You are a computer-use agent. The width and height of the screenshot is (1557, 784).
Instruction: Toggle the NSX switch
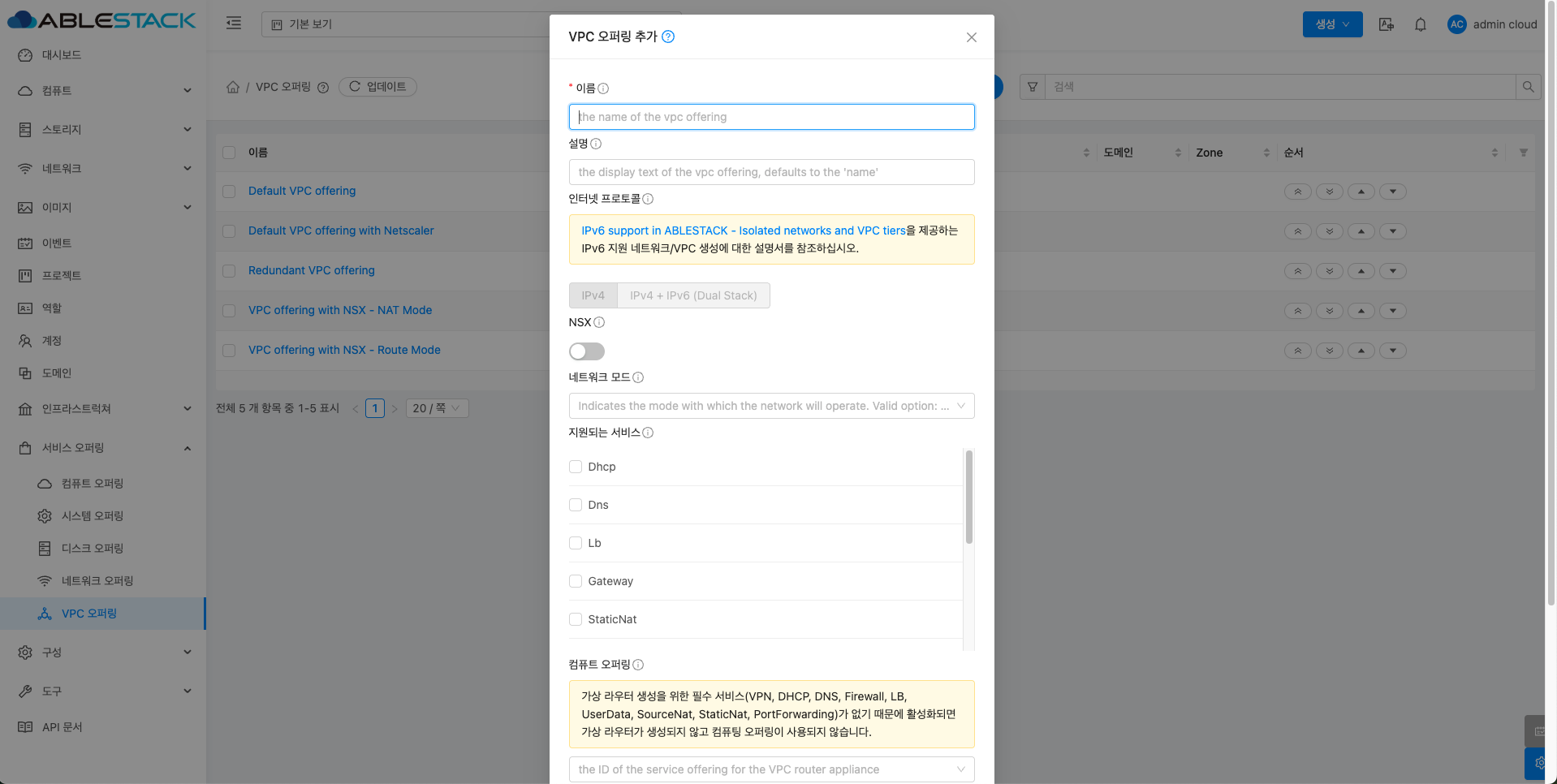pos(587,351)
